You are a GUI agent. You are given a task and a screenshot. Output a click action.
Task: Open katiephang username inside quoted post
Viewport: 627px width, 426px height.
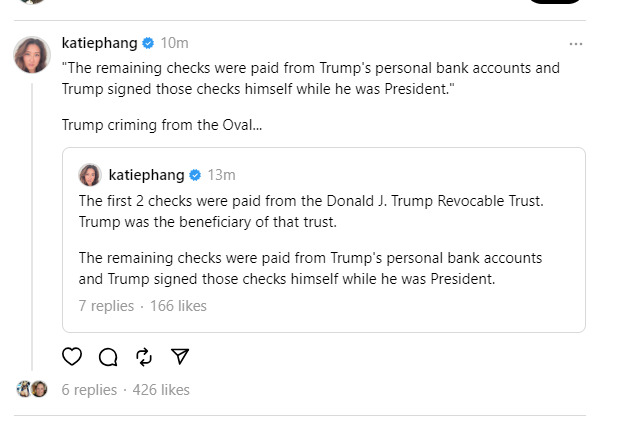(x=146, y=175)
